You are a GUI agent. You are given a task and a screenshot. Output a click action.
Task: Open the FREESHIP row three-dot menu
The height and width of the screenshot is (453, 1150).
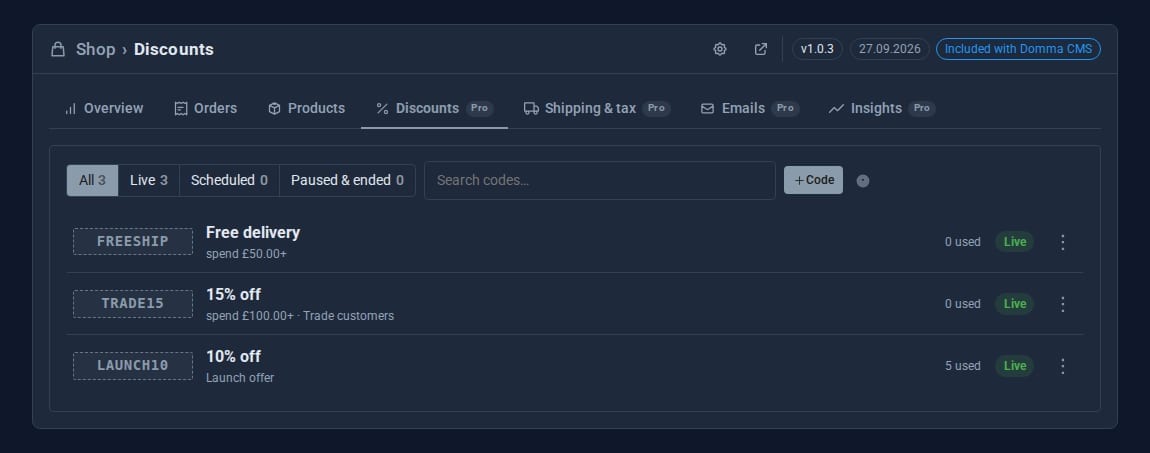point(1063,242)
